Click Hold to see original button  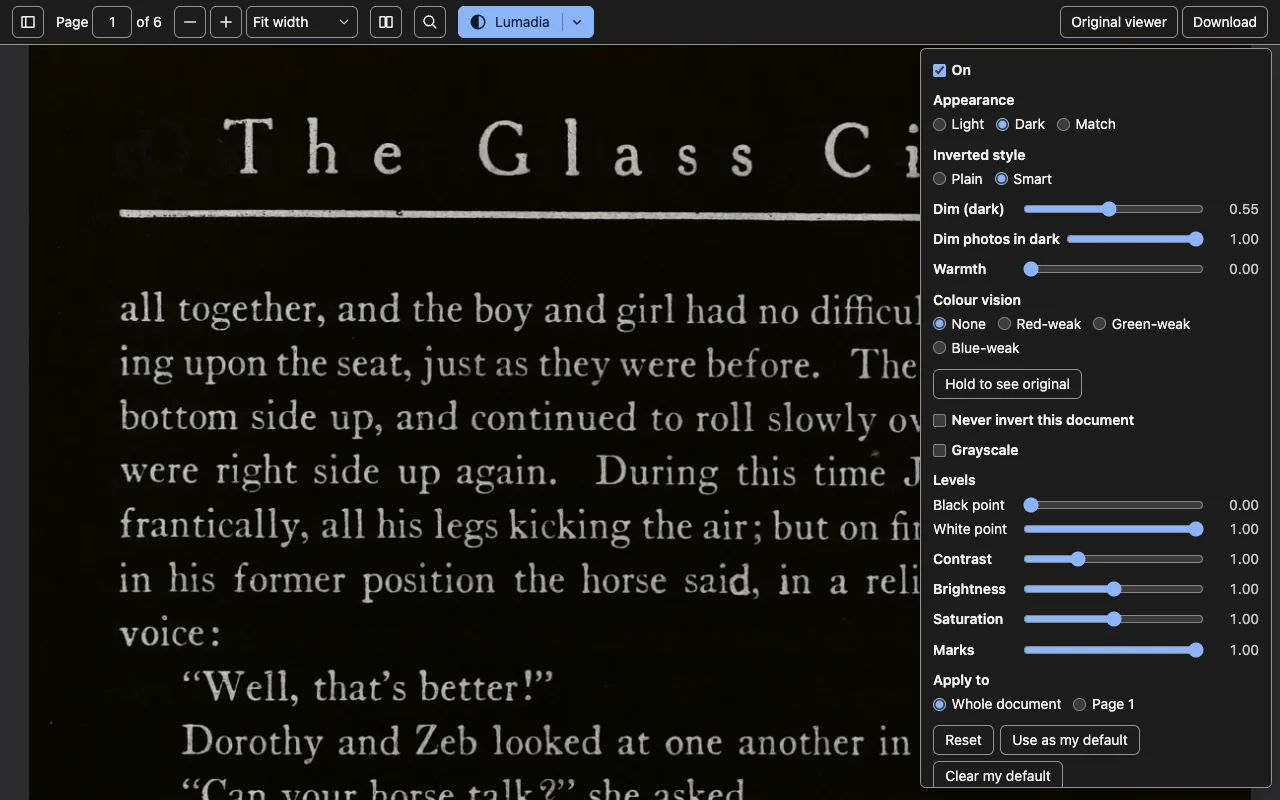[1007, 384]
